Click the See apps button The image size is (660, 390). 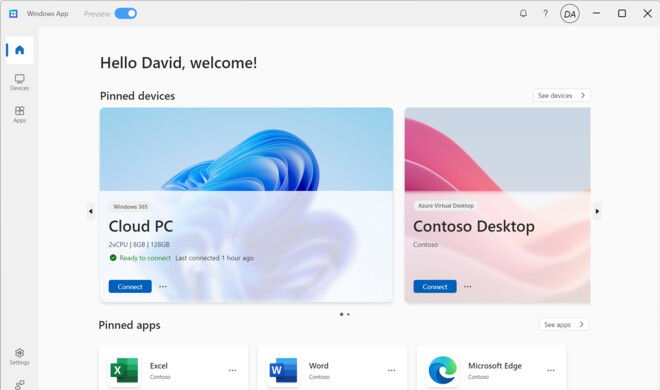pos(564,324)
